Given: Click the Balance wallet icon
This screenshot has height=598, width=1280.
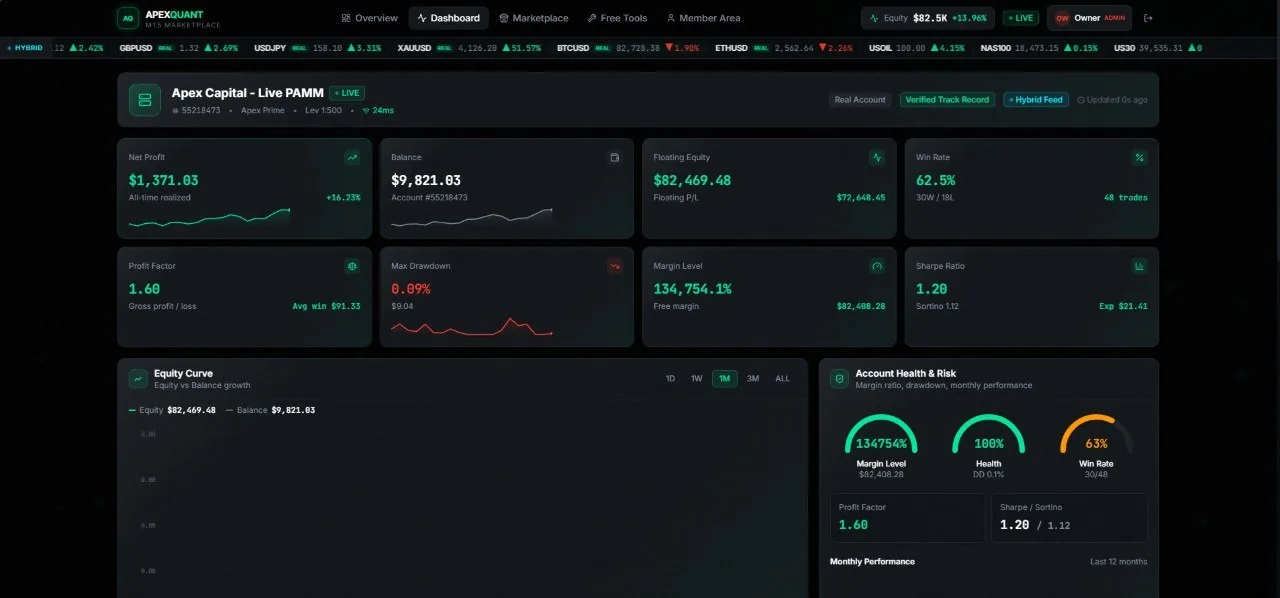Looking at the screenshot, I should pyautogui.click(x=614, y=157).
